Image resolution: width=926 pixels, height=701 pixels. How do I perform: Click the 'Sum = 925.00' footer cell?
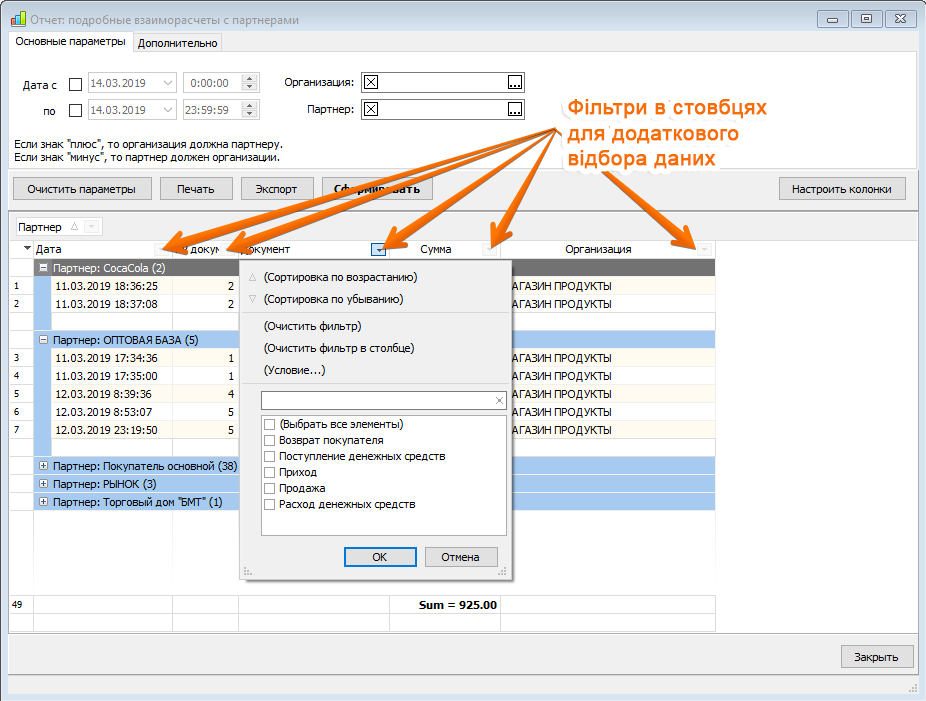(x=445, y=605)
